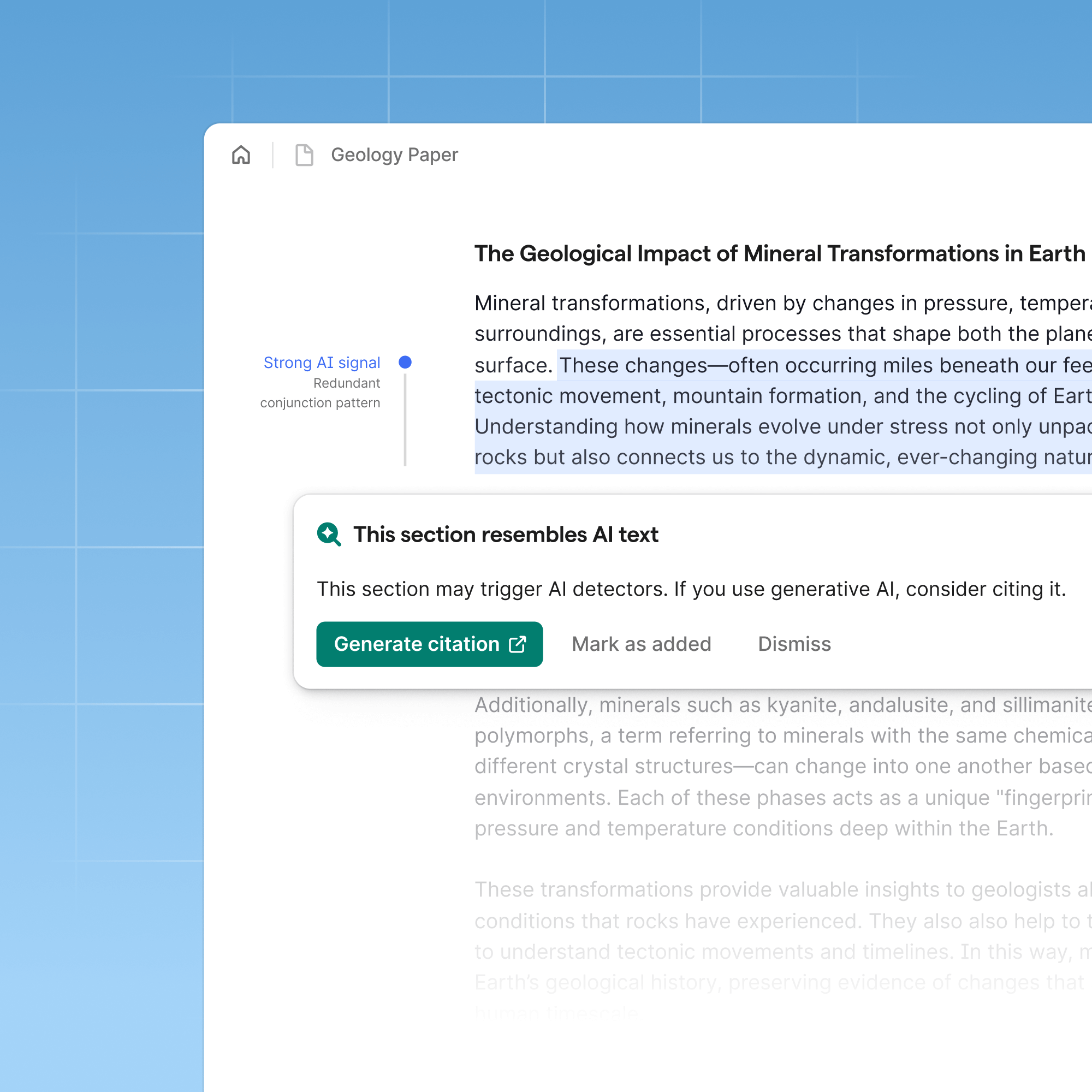
Task: Select Mark as added
Action: click(641, 644)
